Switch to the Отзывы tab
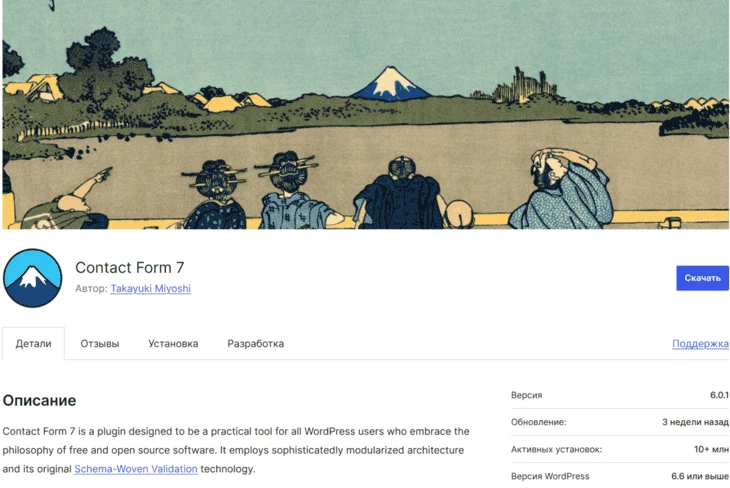This screenshot has height=488, width=730. 100,344
